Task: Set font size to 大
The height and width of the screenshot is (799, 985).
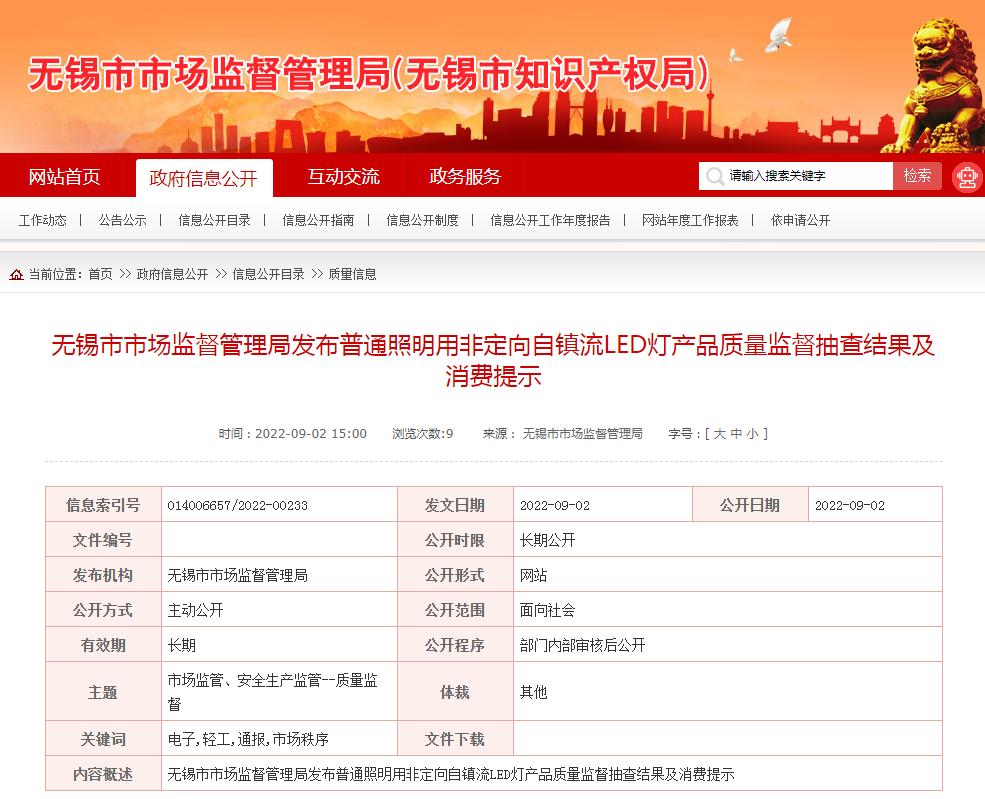Action: tap(719, 434)
